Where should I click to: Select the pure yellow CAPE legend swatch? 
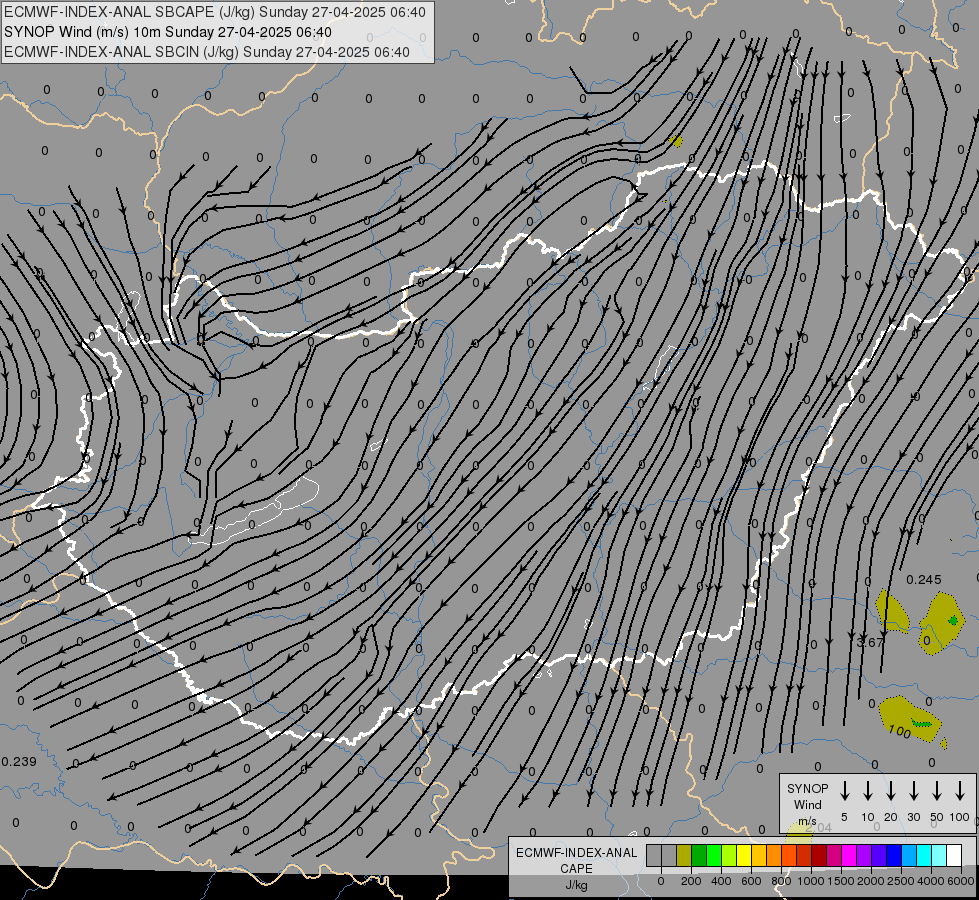point(744,855)
